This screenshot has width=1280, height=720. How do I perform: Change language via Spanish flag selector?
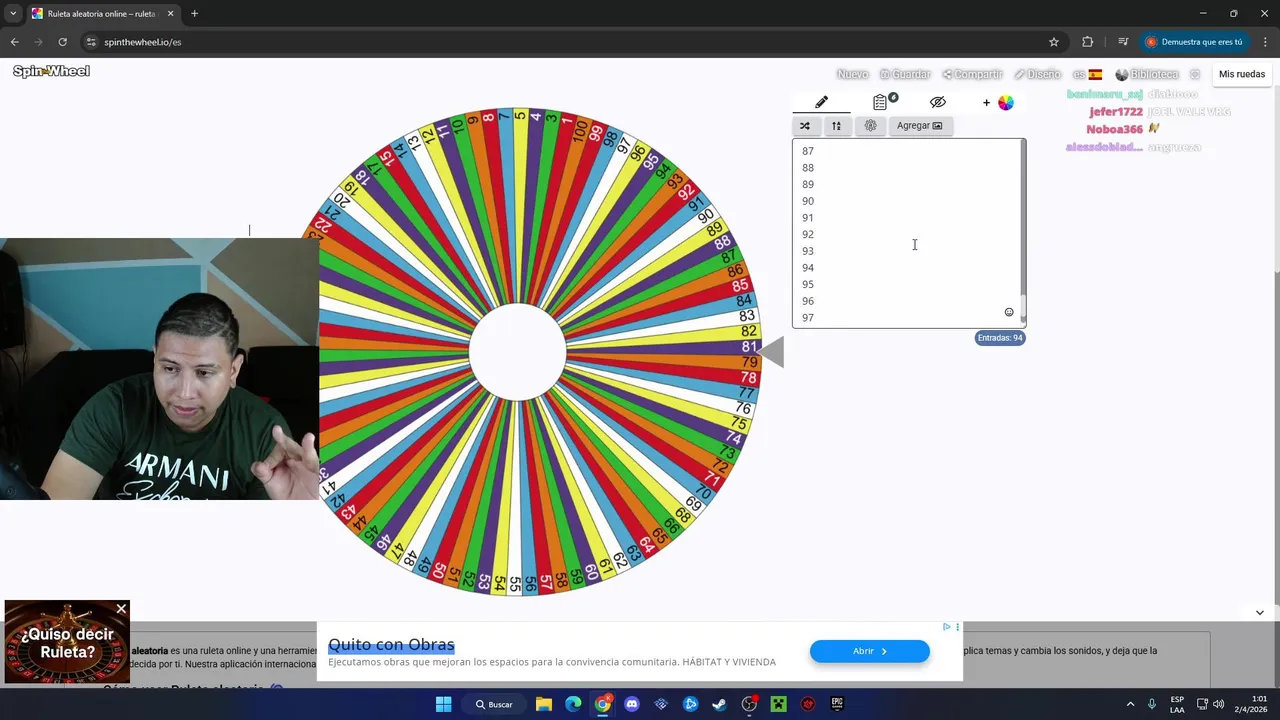[1087, 74]
